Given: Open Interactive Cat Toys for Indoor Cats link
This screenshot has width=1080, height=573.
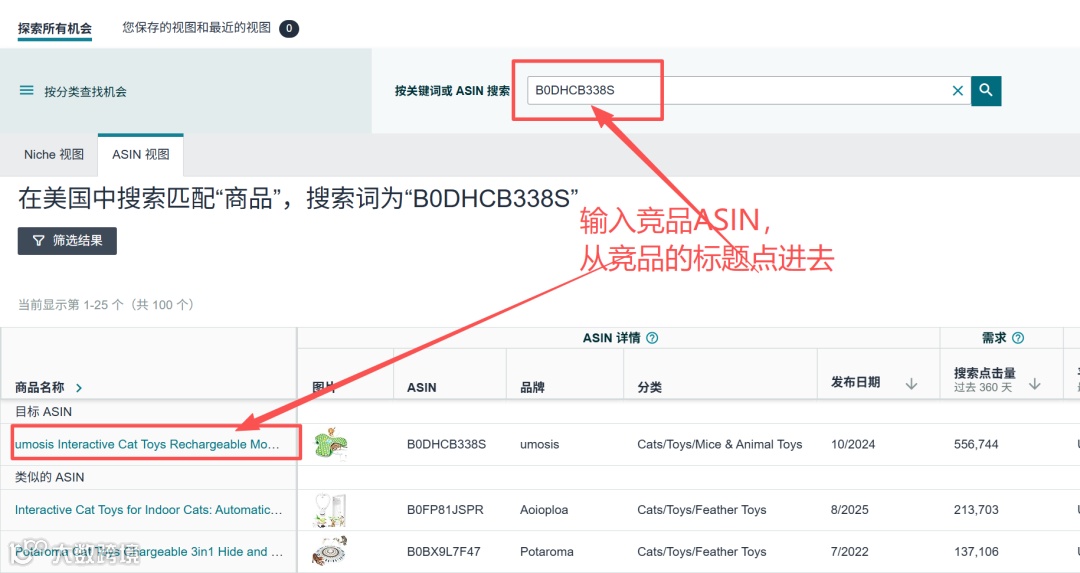Looking at the screenshot, I should [149, 510].
